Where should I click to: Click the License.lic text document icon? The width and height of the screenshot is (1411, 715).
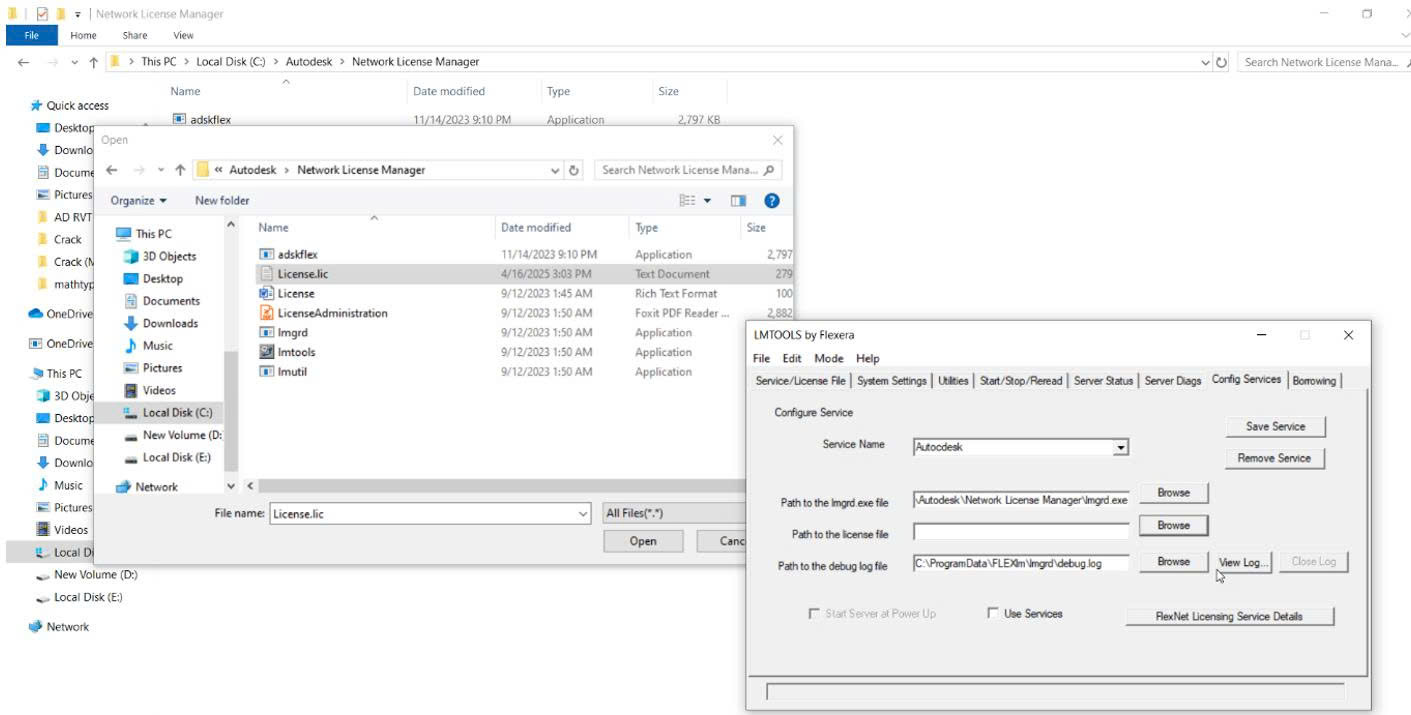266,274
